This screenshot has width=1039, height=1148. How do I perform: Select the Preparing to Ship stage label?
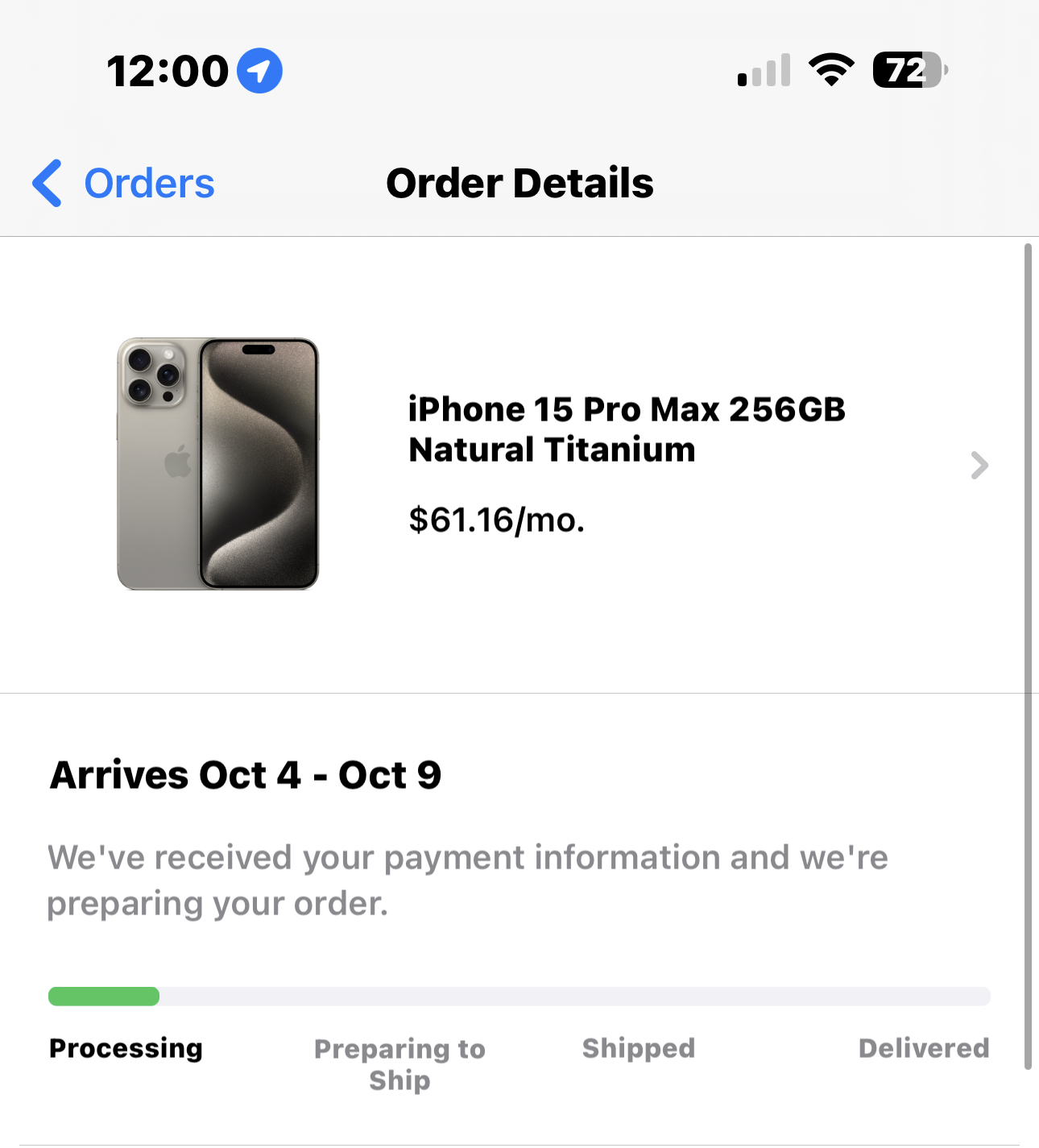pyautogui.click(x=399, y=1064)
